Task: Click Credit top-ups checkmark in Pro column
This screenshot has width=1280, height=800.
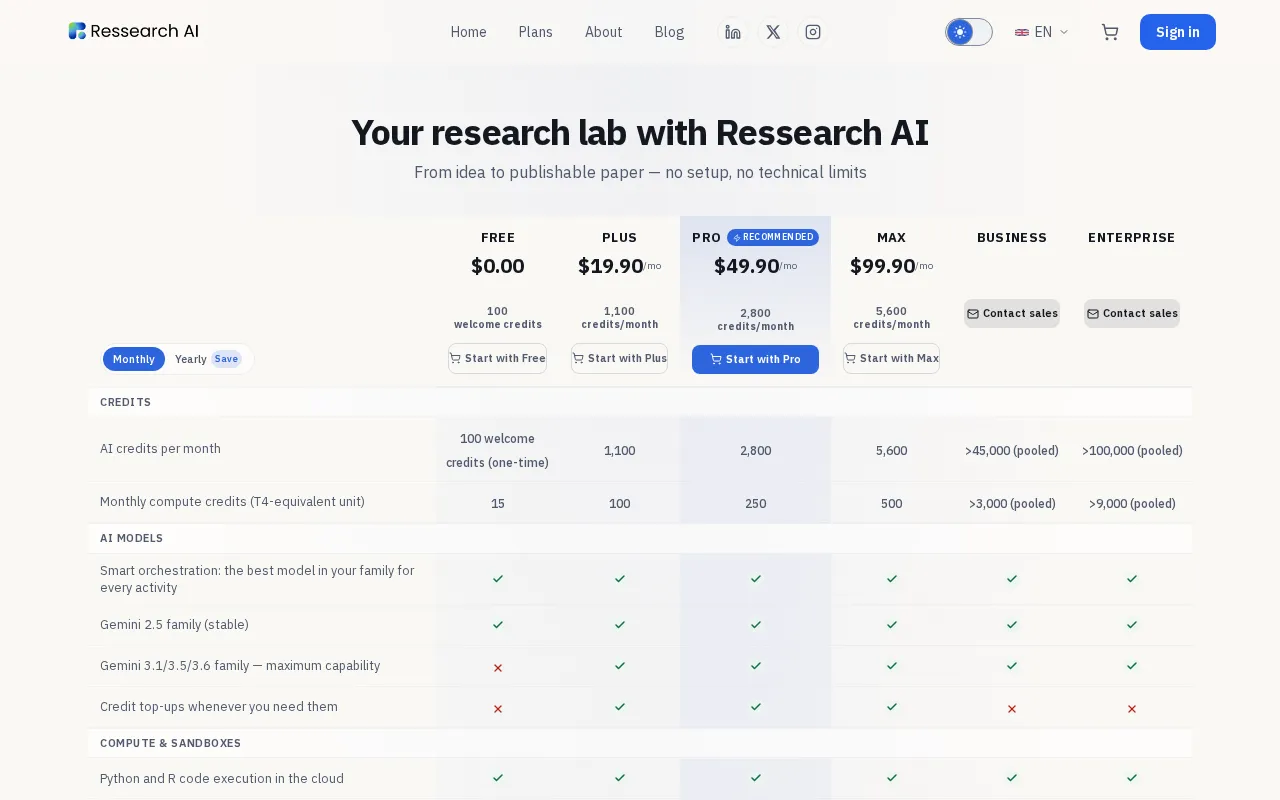Action: (756, 707)
